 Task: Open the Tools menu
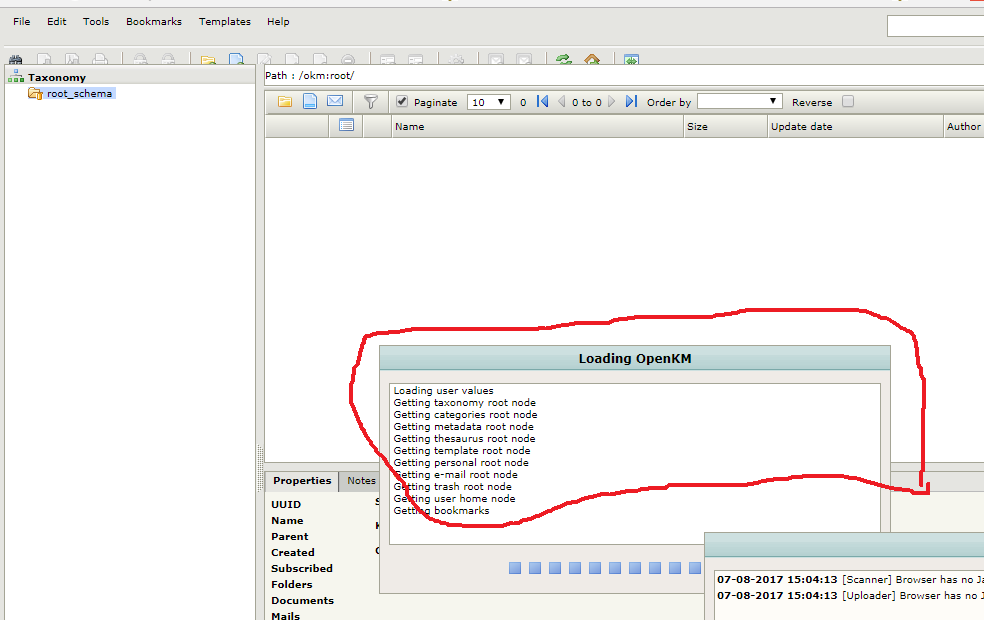96,21
